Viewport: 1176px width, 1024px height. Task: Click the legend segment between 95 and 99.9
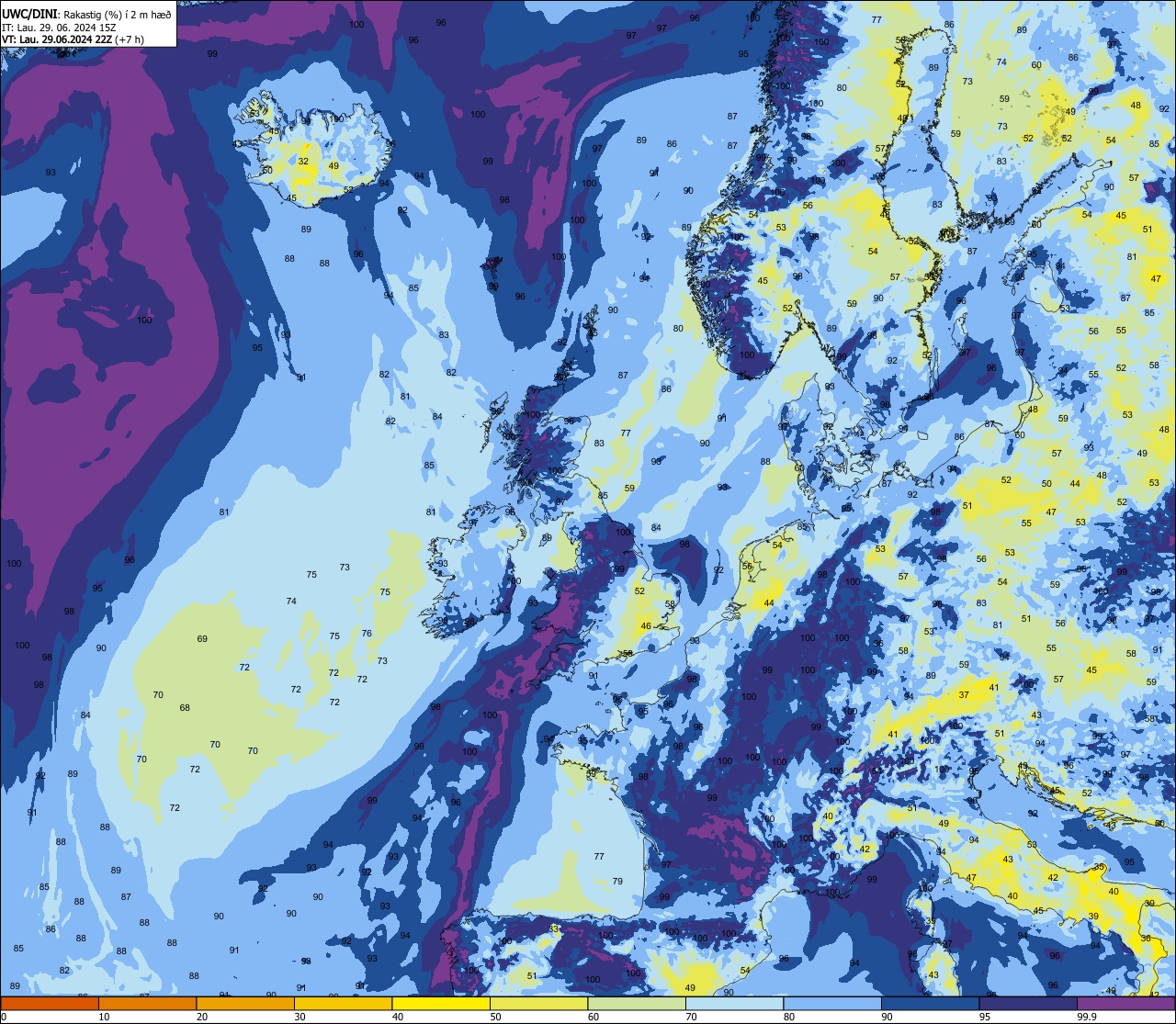pos(1028,1003)
